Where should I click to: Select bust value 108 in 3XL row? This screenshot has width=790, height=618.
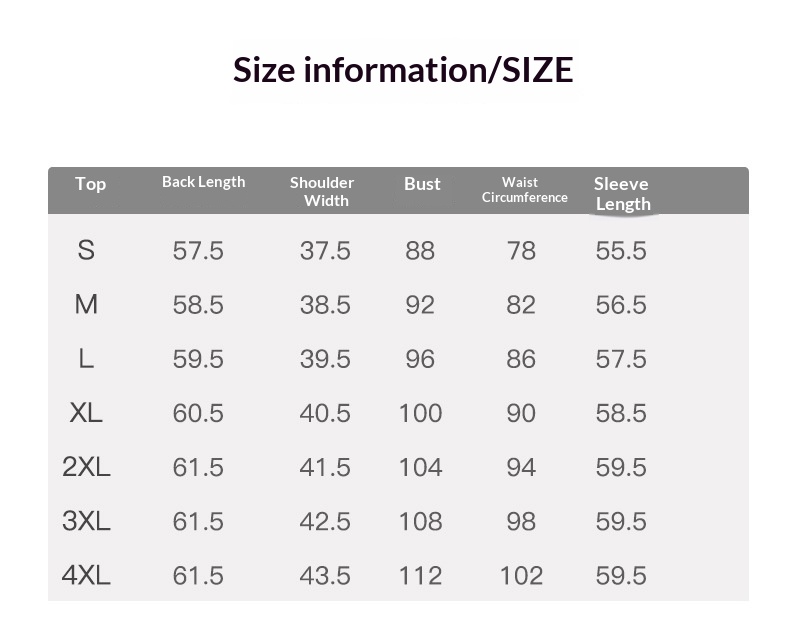(x=421, y=521)
